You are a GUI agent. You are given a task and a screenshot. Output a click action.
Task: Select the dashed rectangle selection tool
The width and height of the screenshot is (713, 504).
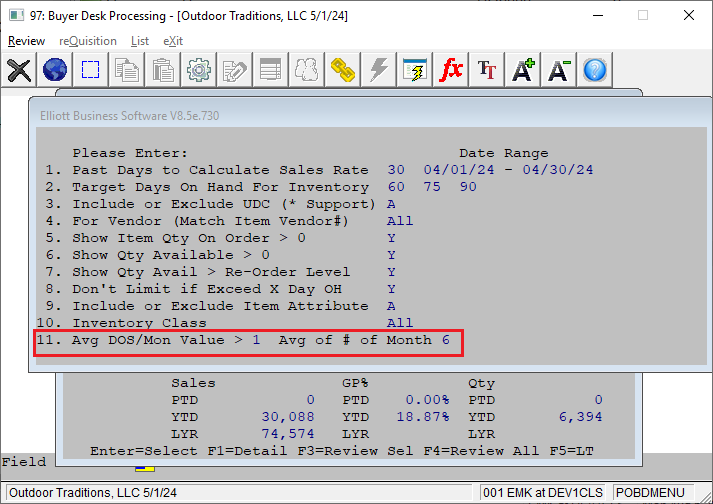point(90,70)
